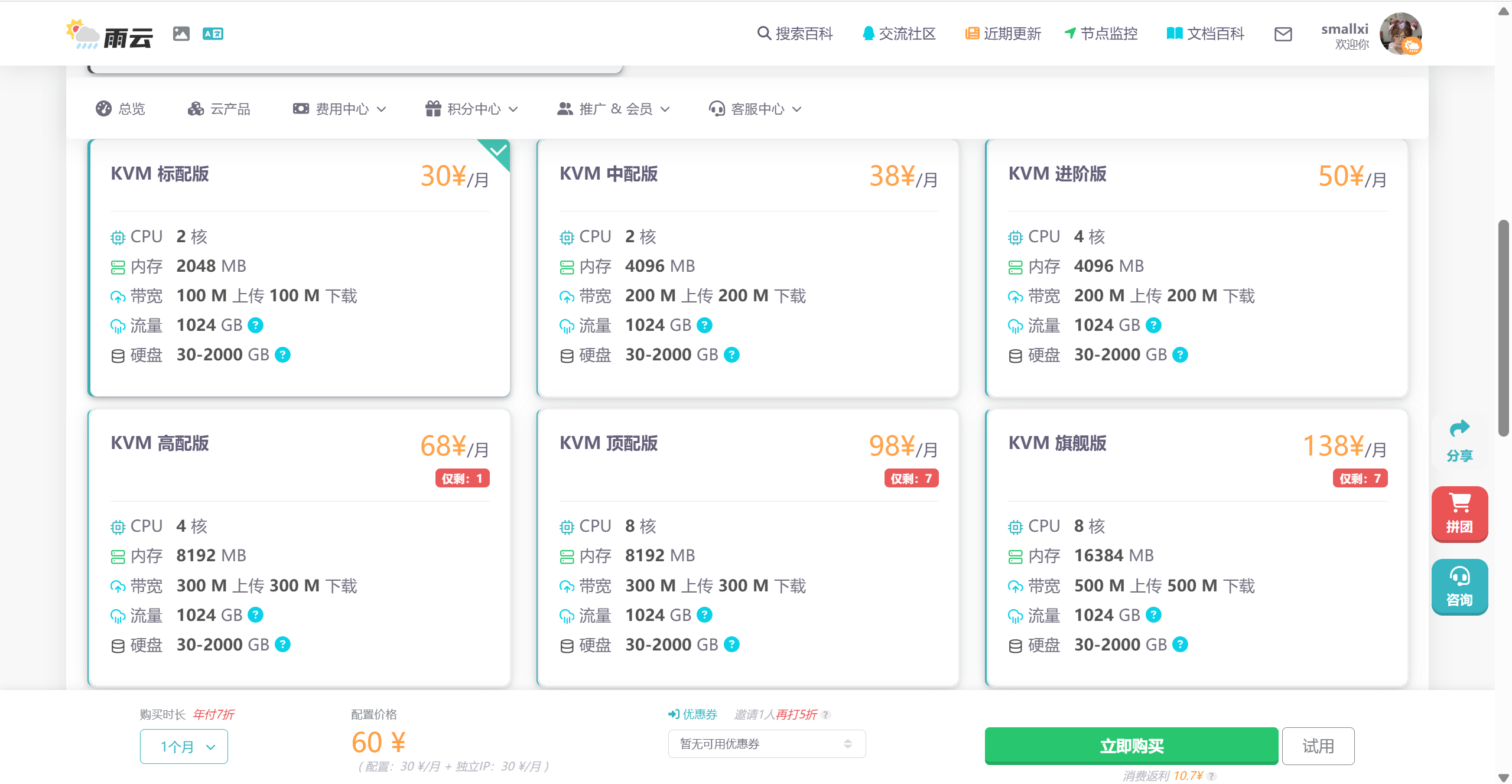This screenshot has width=1512, height=784.
Task: Open the 分享 share floating button
Action: [1459, 440]
